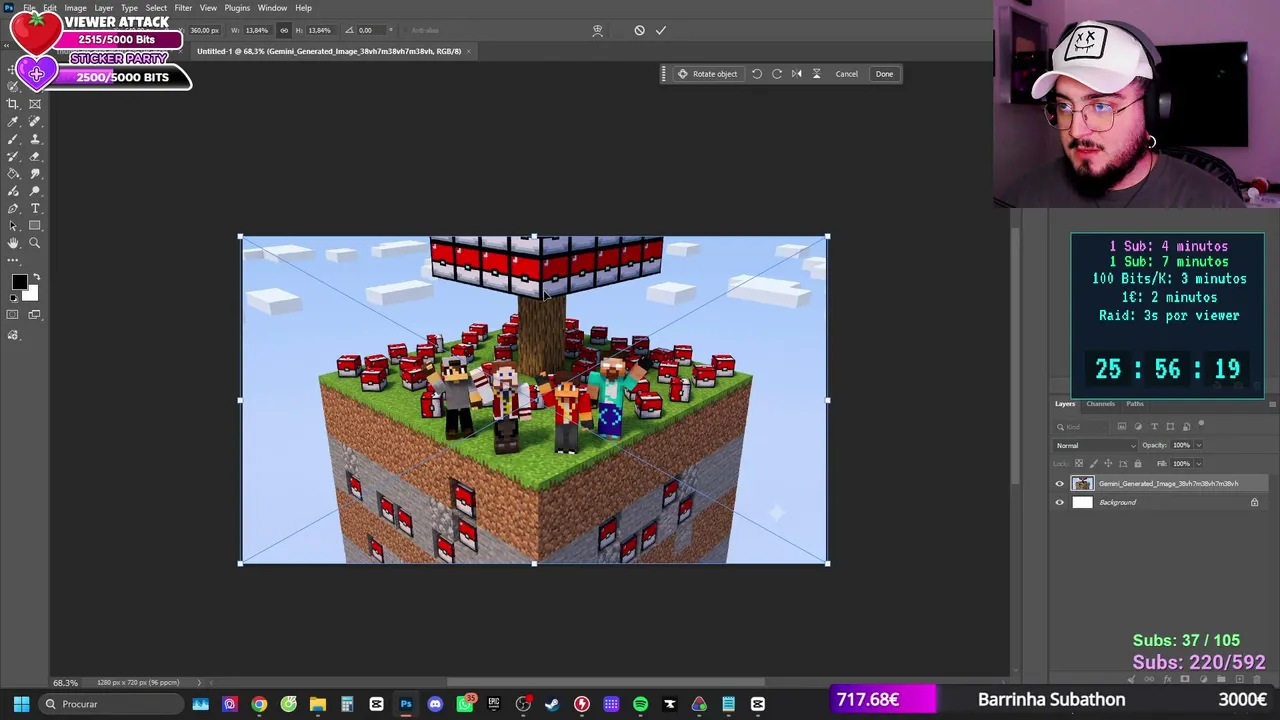
Task: Switch to warp mode icon in options bar
Action: tap(598, 30)
